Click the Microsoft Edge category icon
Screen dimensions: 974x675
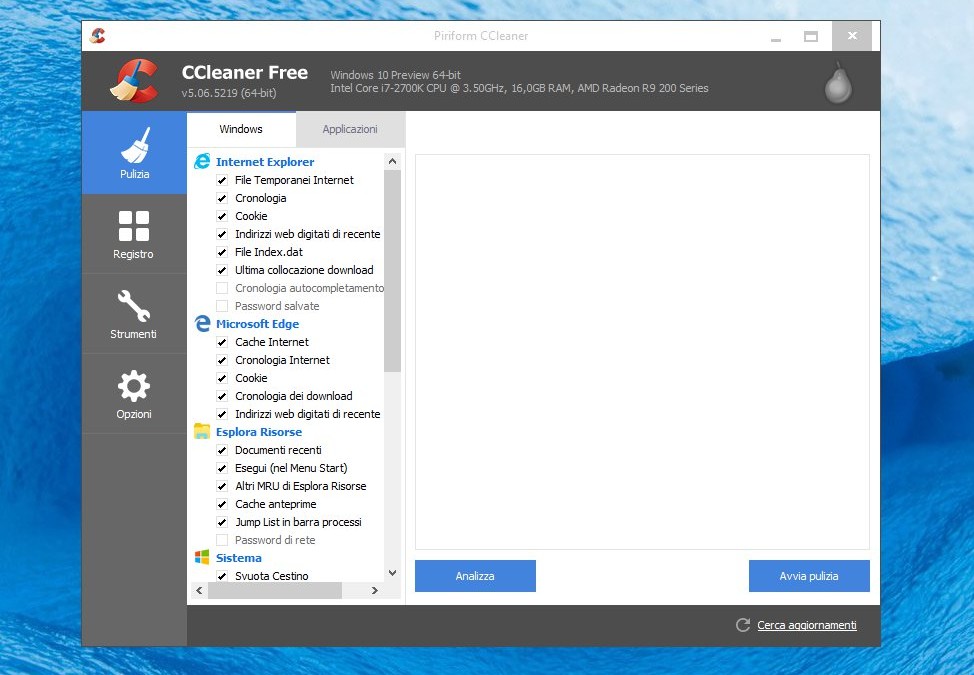tap(202, 324)
